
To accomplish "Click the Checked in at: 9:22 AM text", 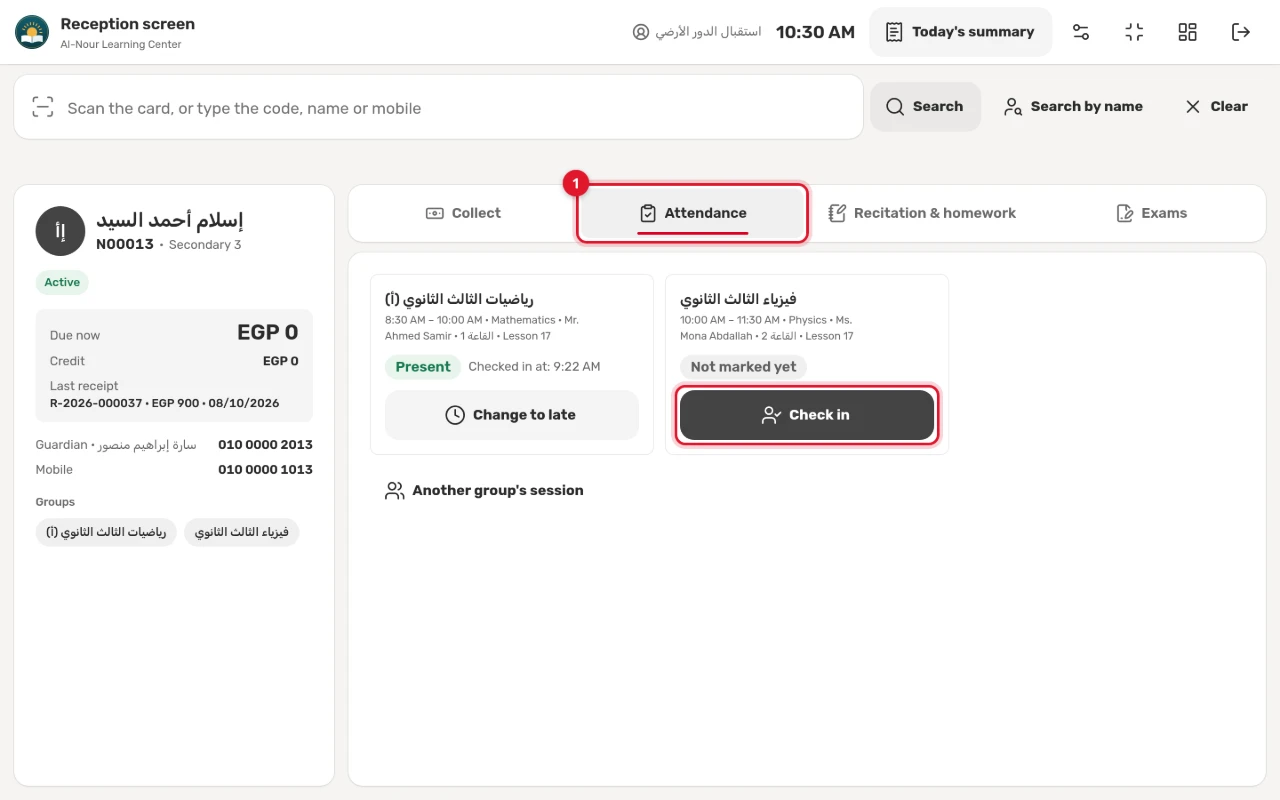I will click(534, 367).
